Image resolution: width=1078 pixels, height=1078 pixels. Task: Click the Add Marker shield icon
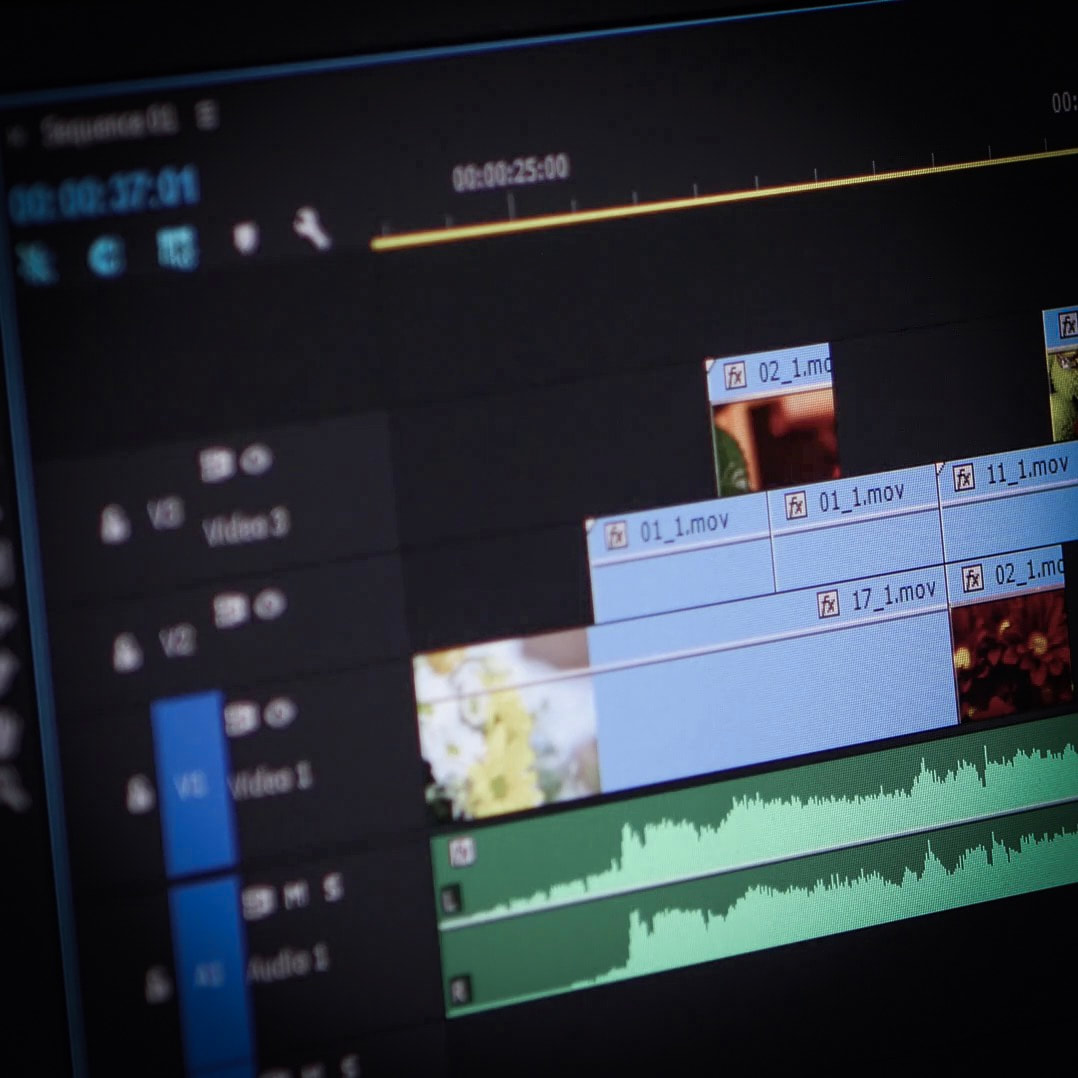[x=246, y=237]
